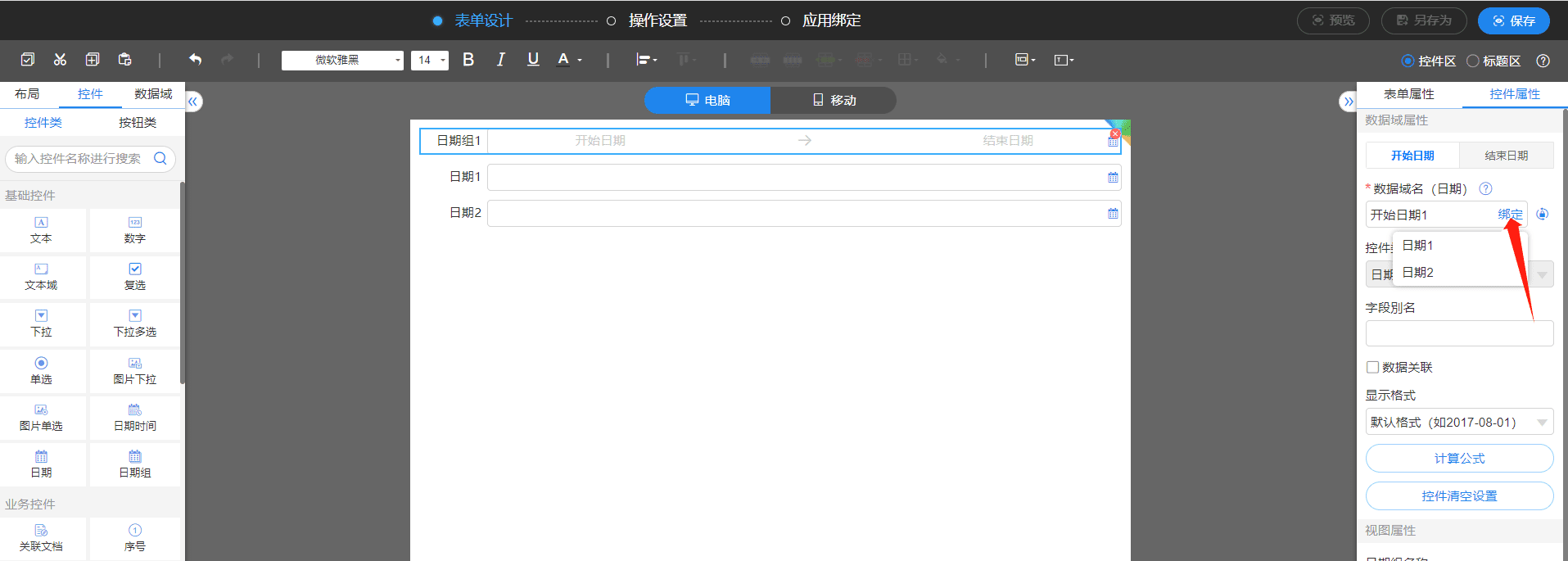The height and width of the screenshot is (561, 1568).
Task: Click the 另存为 button
Action: click(x=1424, y=20)
